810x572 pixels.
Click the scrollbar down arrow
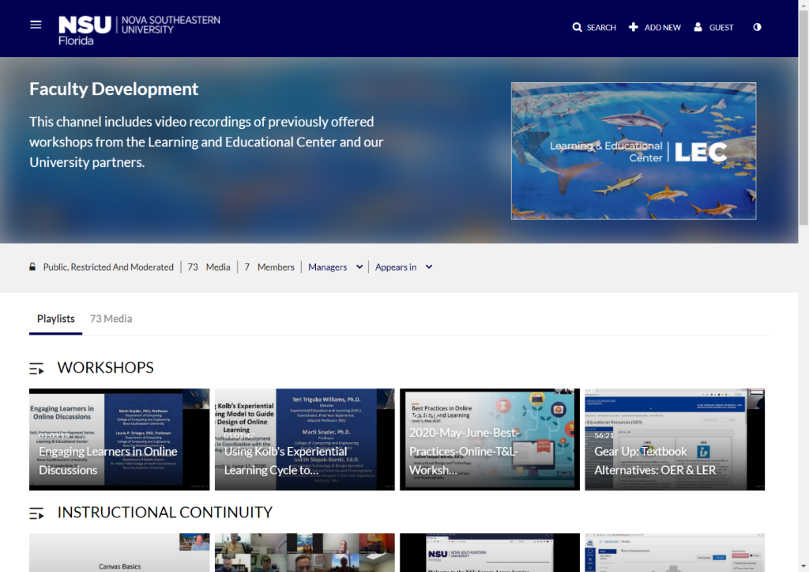[x=804, y=567]
